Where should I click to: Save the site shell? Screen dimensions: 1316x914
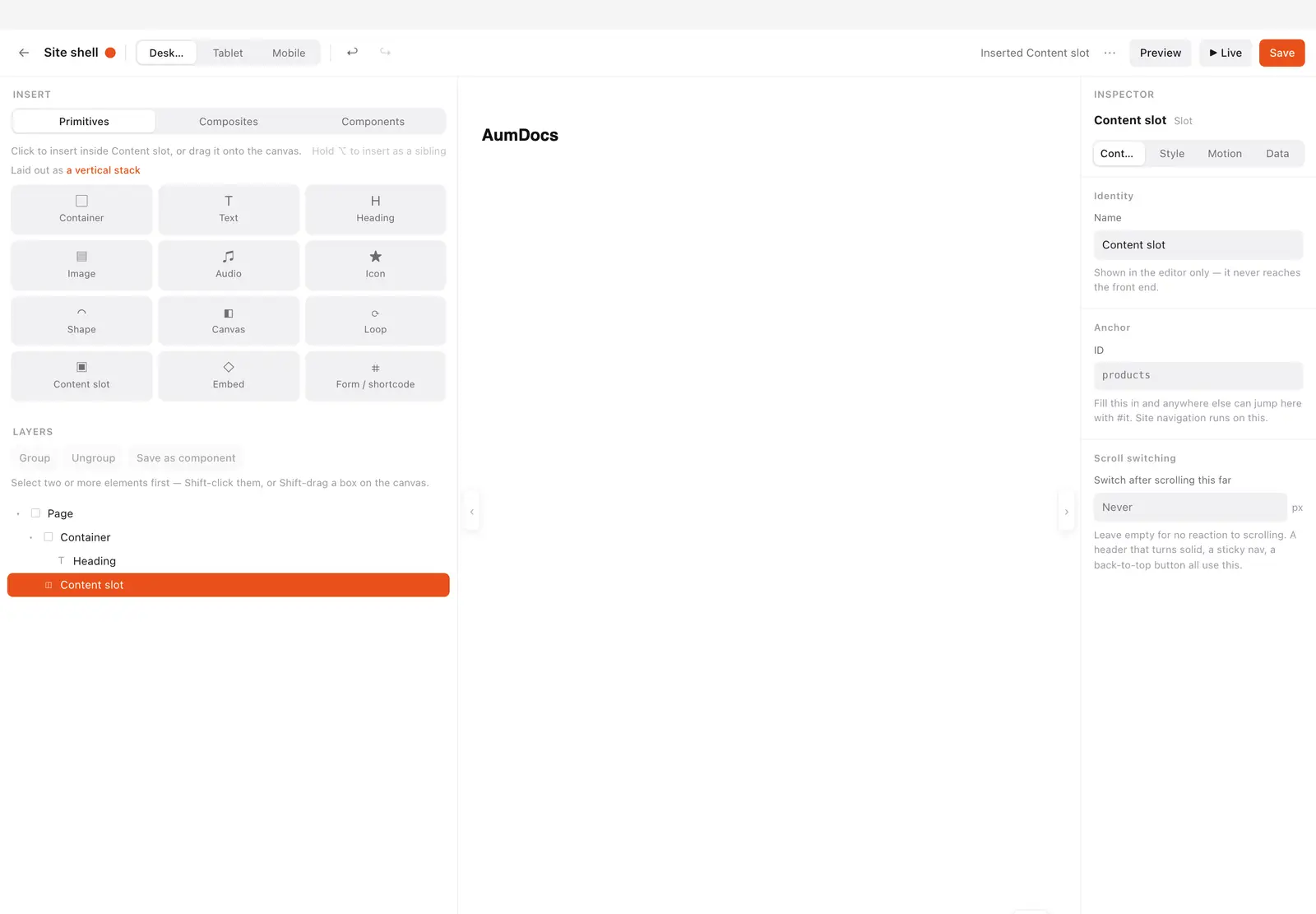click(x=1281, y=53)
